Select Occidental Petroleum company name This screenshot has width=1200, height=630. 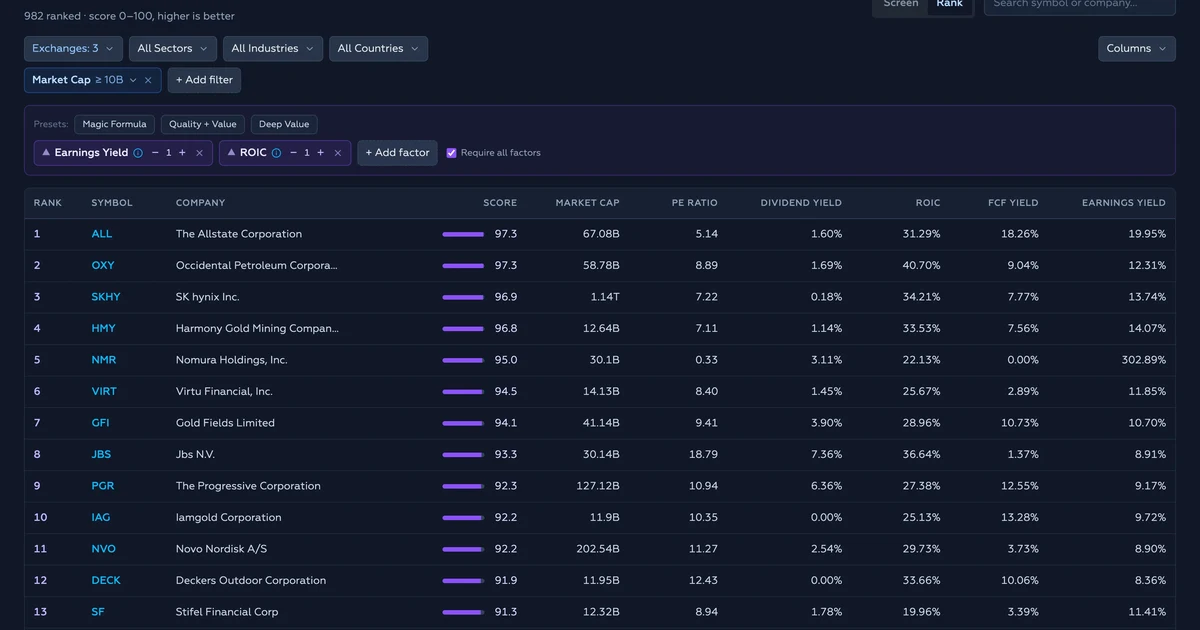[x=257, y=266]
